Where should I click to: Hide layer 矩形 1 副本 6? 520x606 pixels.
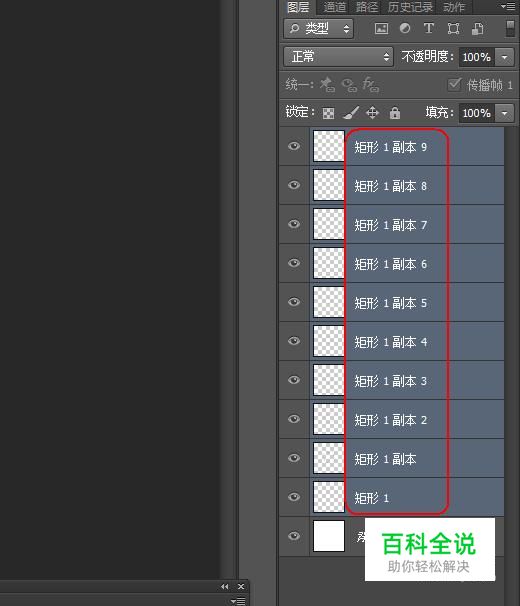tap(294, 263)
